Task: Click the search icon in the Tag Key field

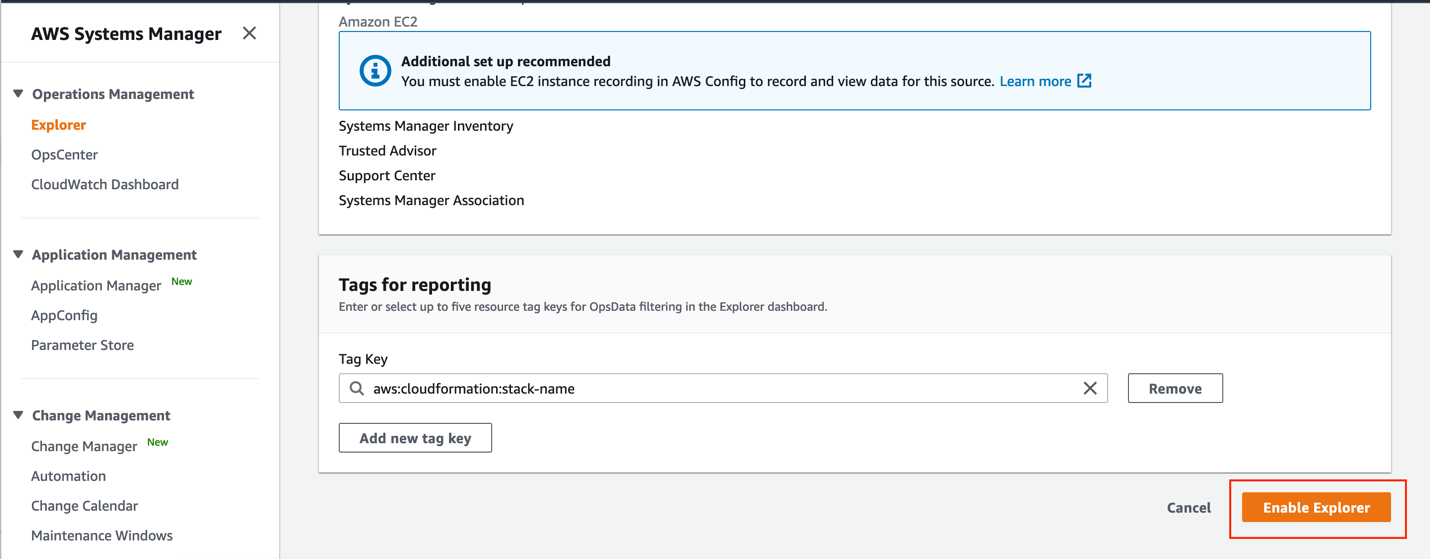Action: click(x=357, y=388)
